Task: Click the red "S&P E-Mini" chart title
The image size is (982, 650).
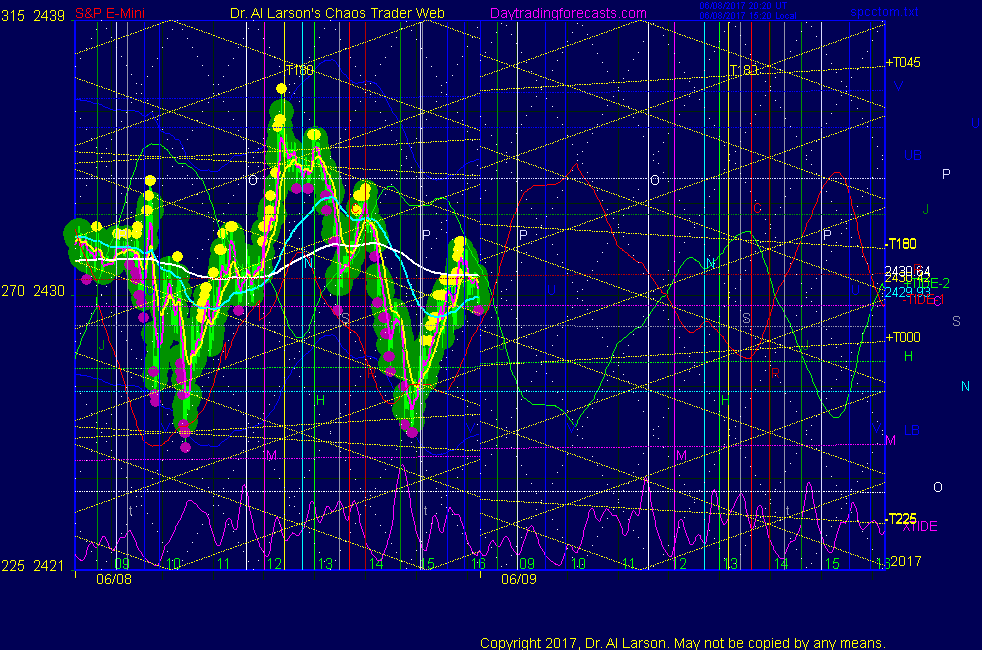Action: [x=110, y=13]
